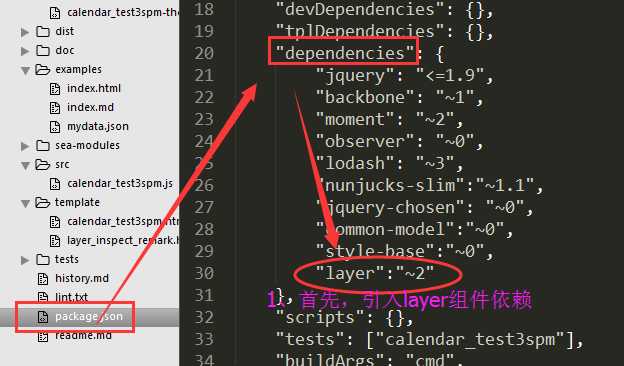Screen dimensions: 624x366
Task: Click the template open-folder icon
Action: (43, 203)
